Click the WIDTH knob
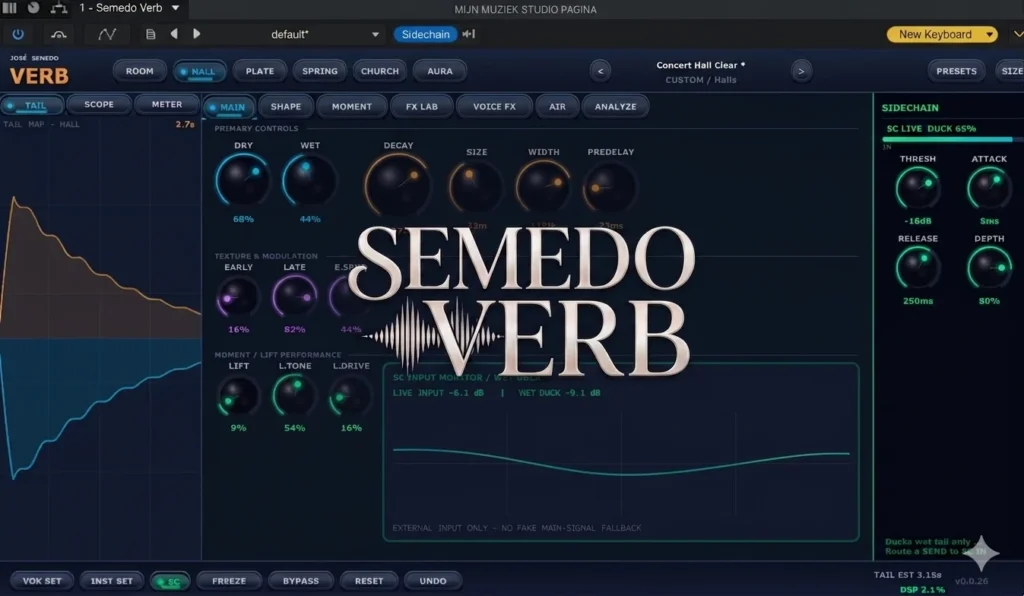The image size is (1024, 596). [x=543, y=187]
